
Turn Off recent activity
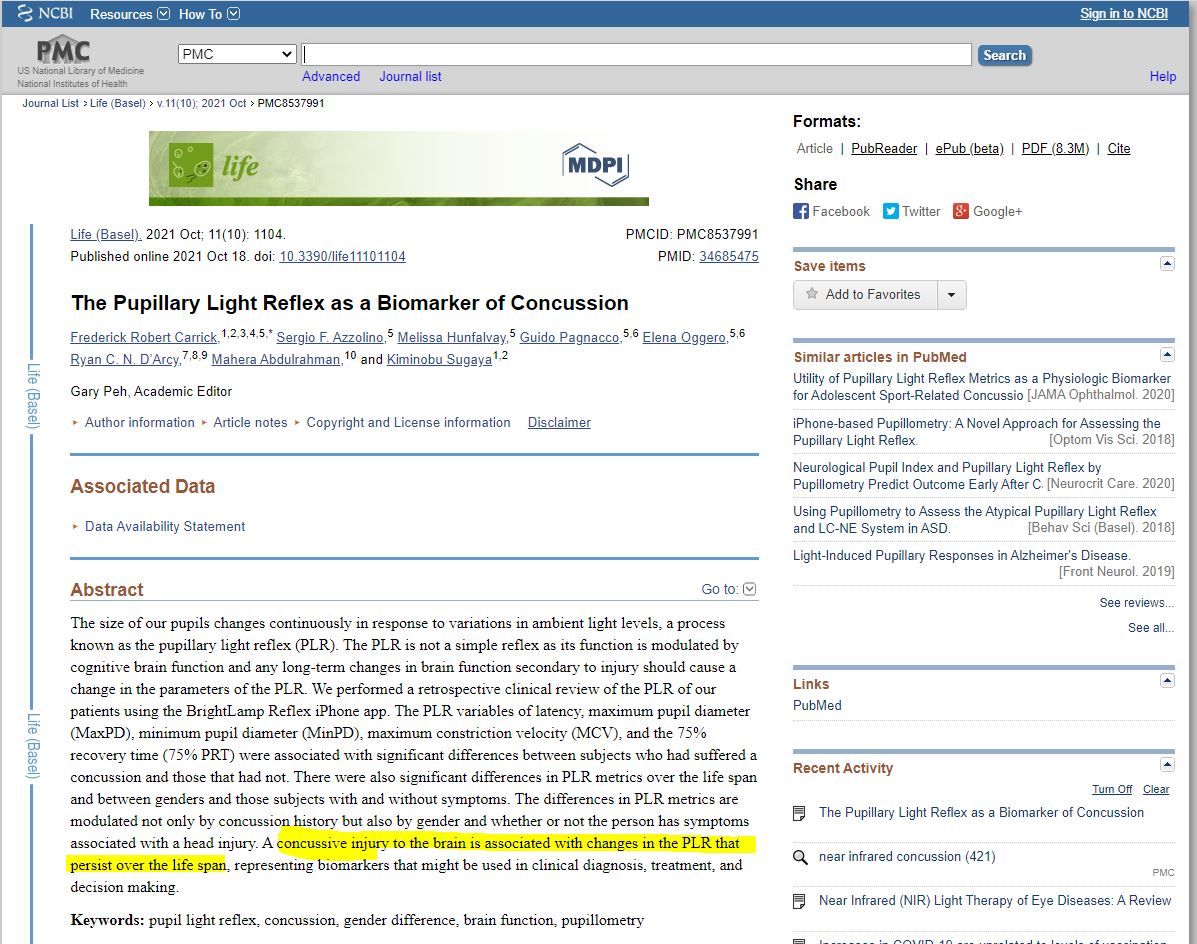coord(1112,789)
